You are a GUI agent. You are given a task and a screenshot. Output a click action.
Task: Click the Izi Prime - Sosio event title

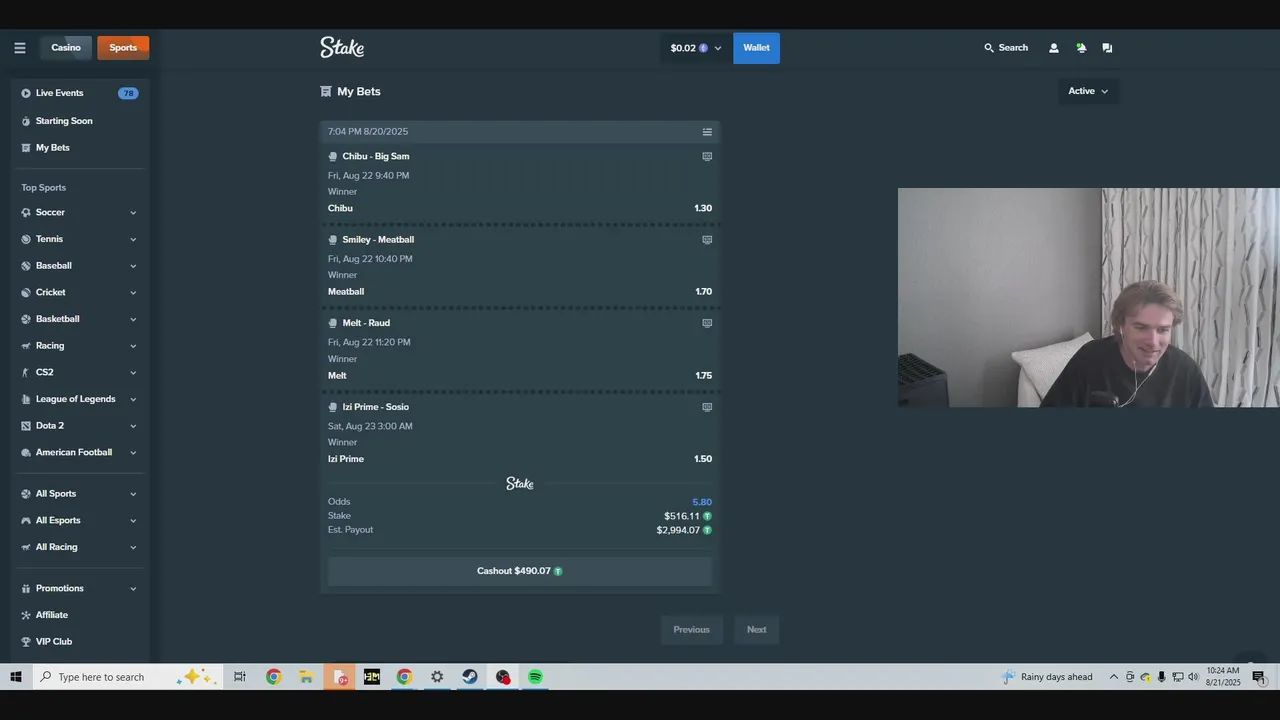(376, 407)
